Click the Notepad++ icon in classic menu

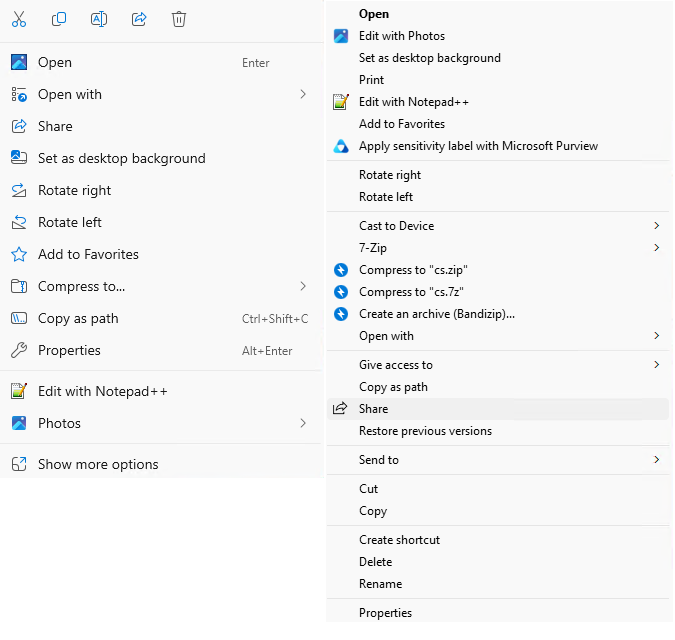341,102
